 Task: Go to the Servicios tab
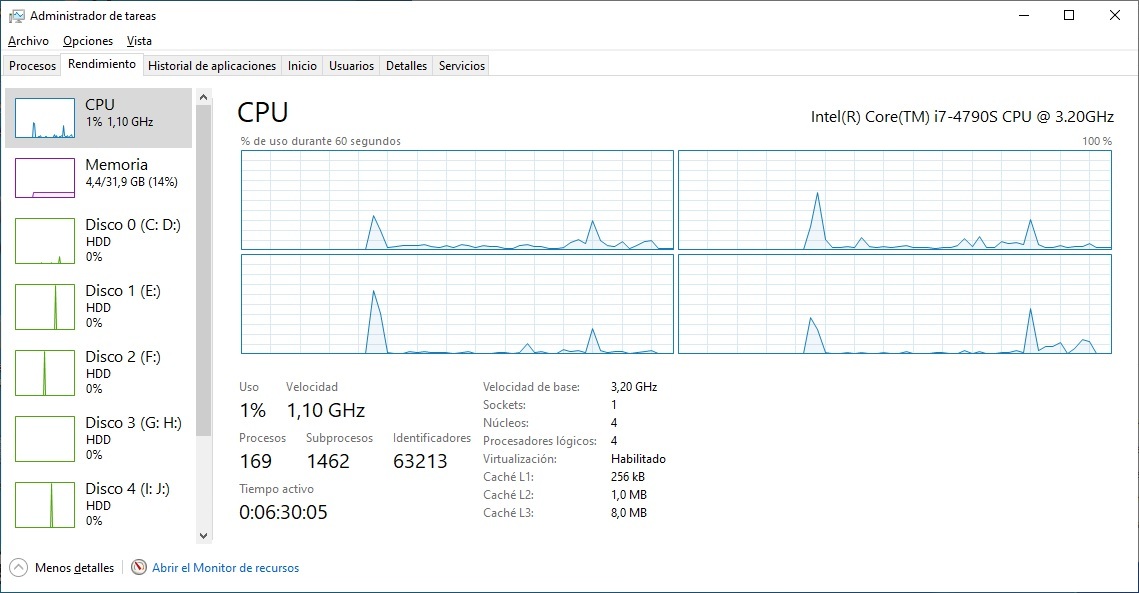[x=461, y=66]
